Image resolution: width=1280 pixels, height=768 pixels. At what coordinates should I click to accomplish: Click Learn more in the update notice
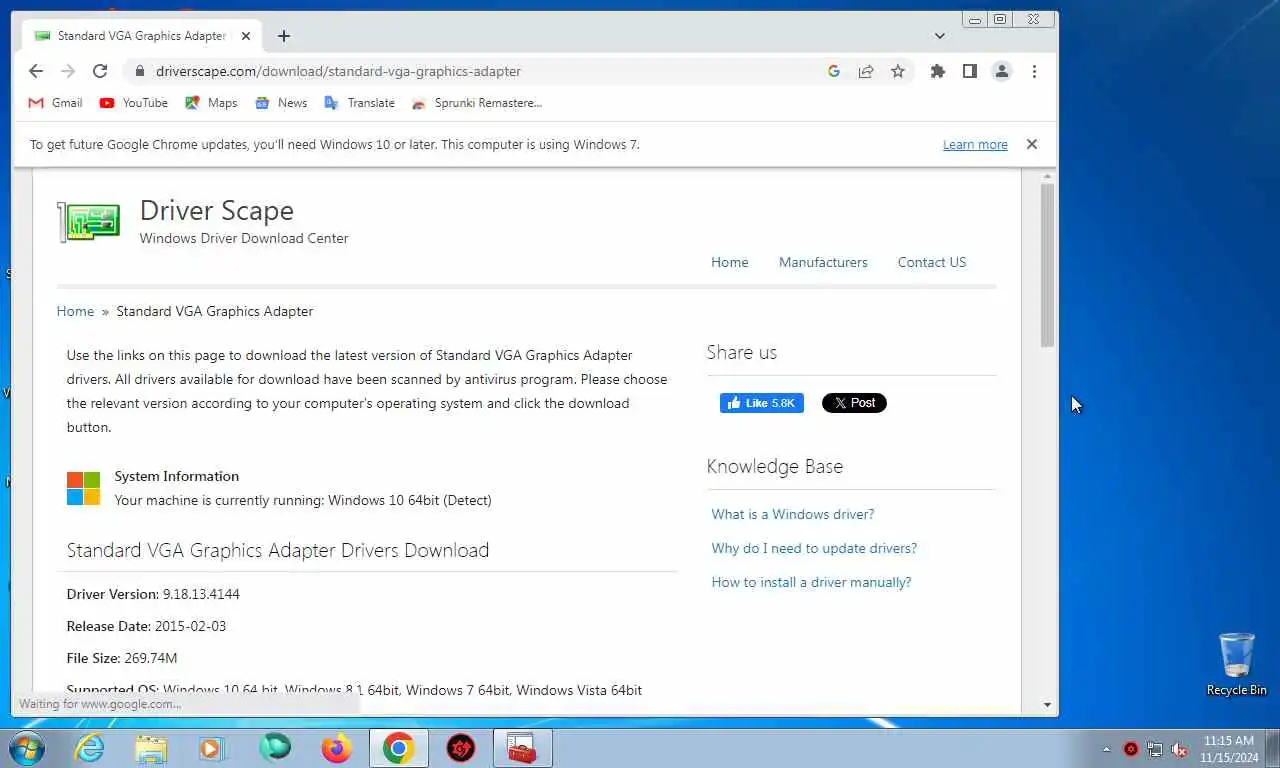click(975, 145)
